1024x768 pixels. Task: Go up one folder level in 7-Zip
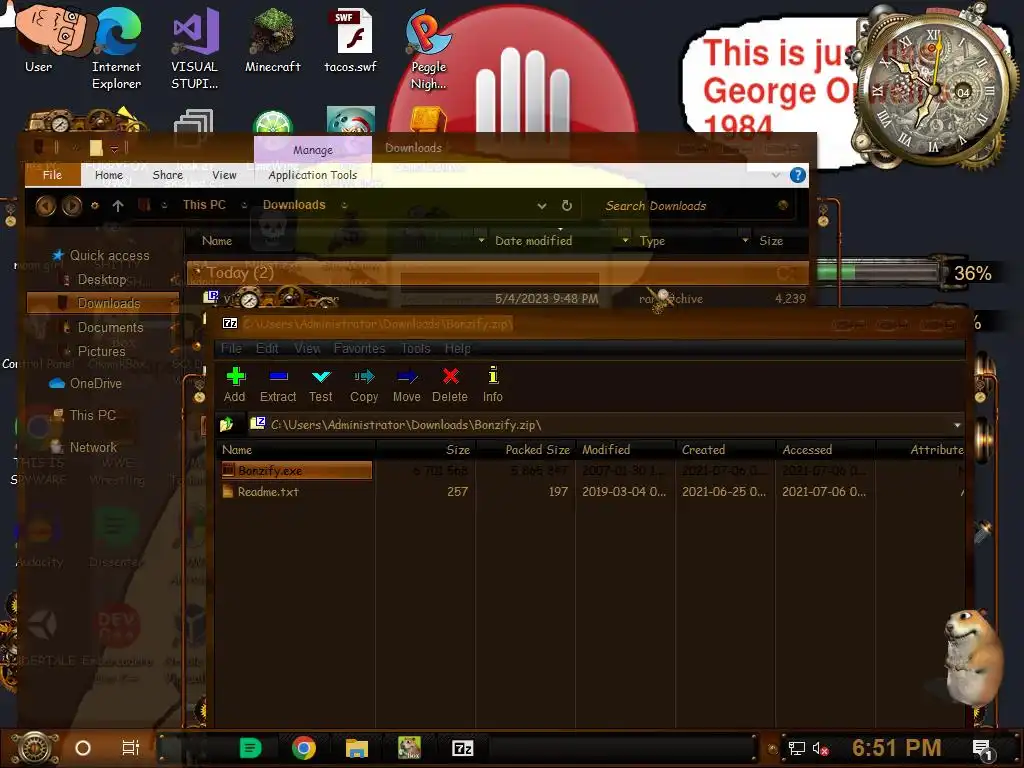coord(227,425)
